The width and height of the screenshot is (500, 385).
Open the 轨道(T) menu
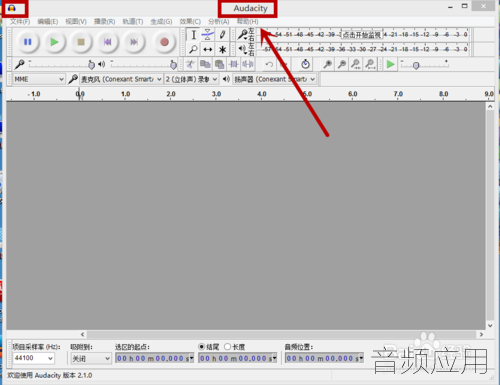pyautogui.click(x=133, y=22)
